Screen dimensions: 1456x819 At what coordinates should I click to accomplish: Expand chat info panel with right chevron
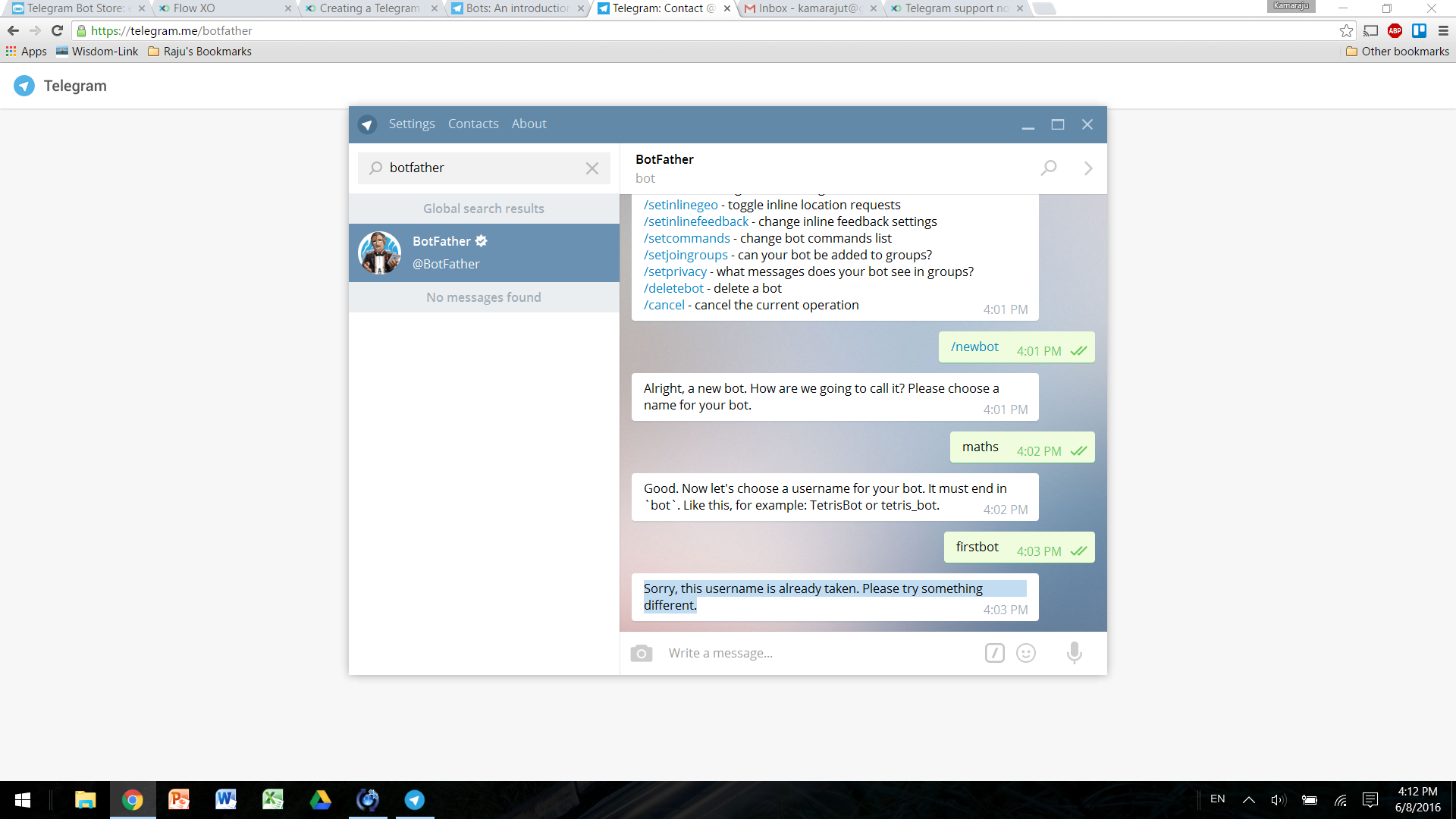tap(1088, 168)
